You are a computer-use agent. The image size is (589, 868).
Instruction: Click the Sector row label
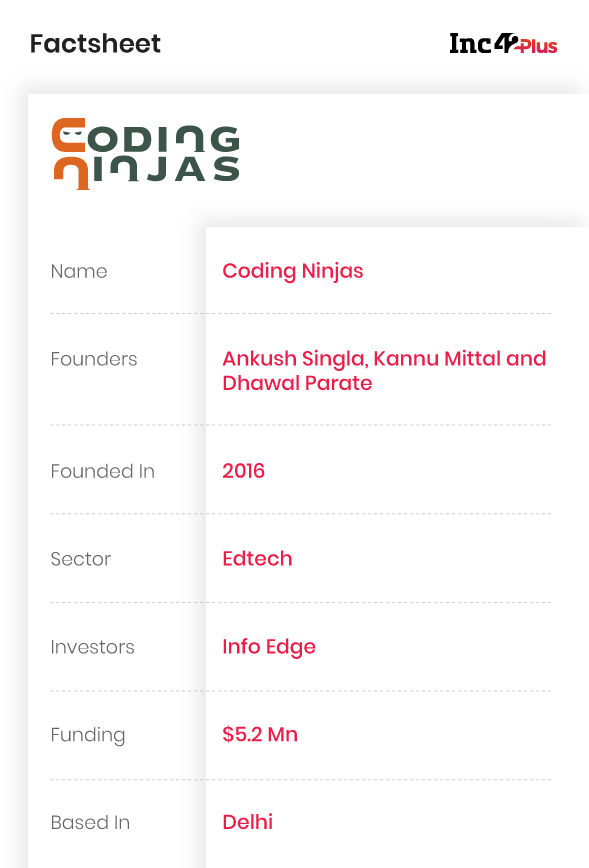click(x=81, y=559)
